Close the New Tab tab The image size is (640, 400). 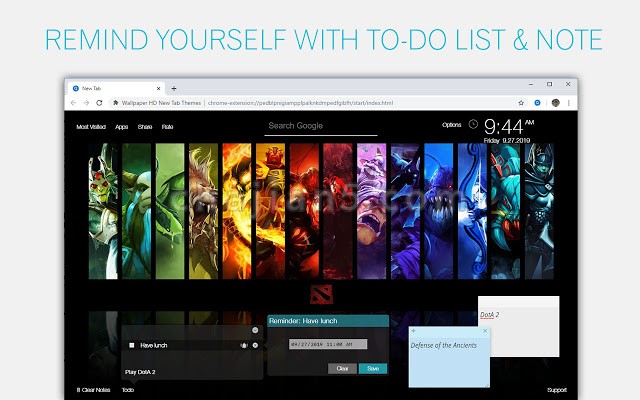pyautogui.click(x=158, y=88)
